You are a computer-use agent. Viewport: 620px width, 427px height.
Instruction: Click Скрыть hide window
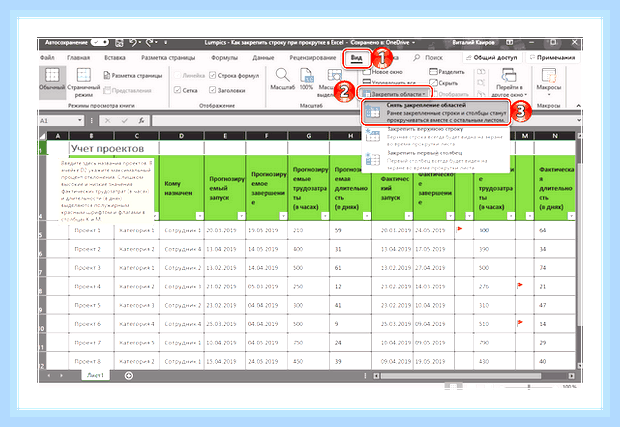coord(444,83)
